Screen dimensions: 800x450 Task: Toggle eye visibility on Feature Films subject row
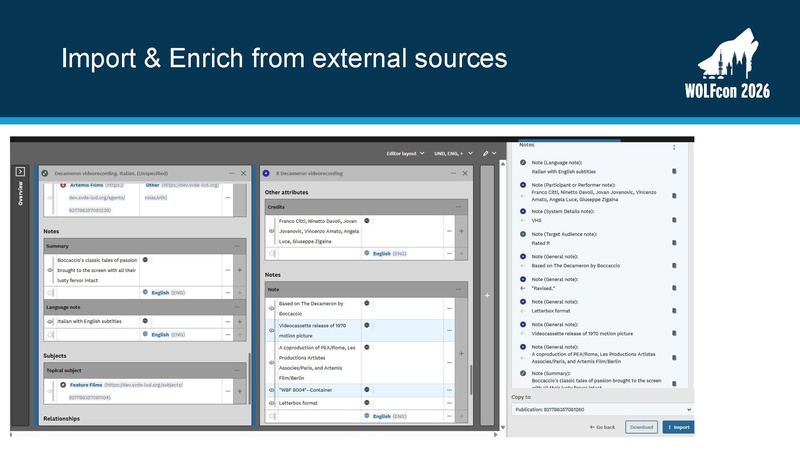pos(50,391)
